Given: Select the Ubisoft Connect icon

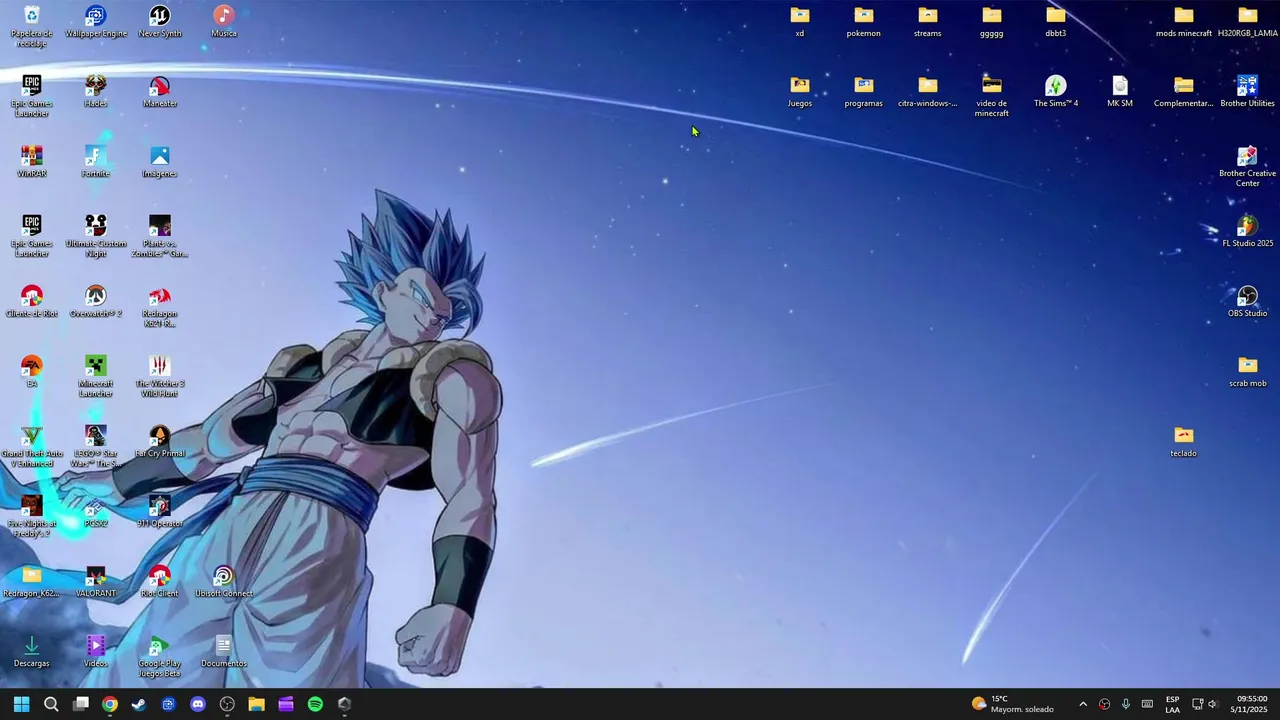Looking at the screenshot, I should click(x=224, y=582).
